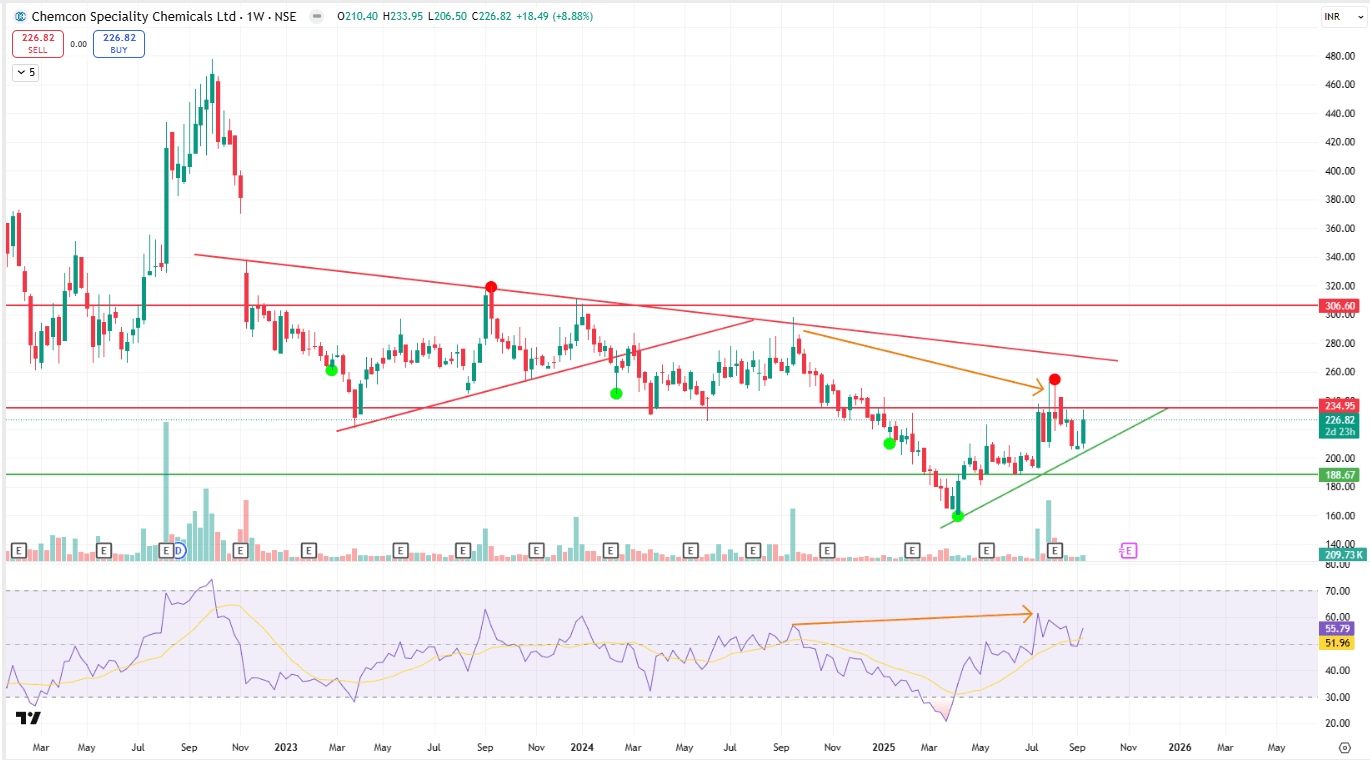
Task: Open chart settings gear icon
Action: pyautogui.click(x=1344, y=747)
